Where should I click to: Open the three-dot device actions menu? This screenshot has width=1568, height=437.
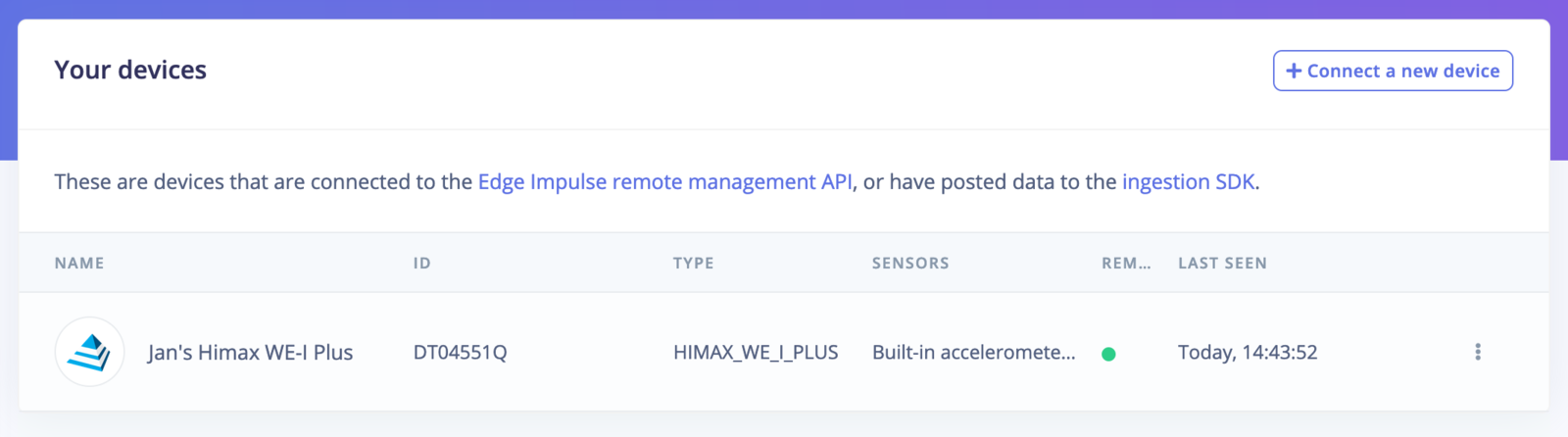pos(1478,352)
